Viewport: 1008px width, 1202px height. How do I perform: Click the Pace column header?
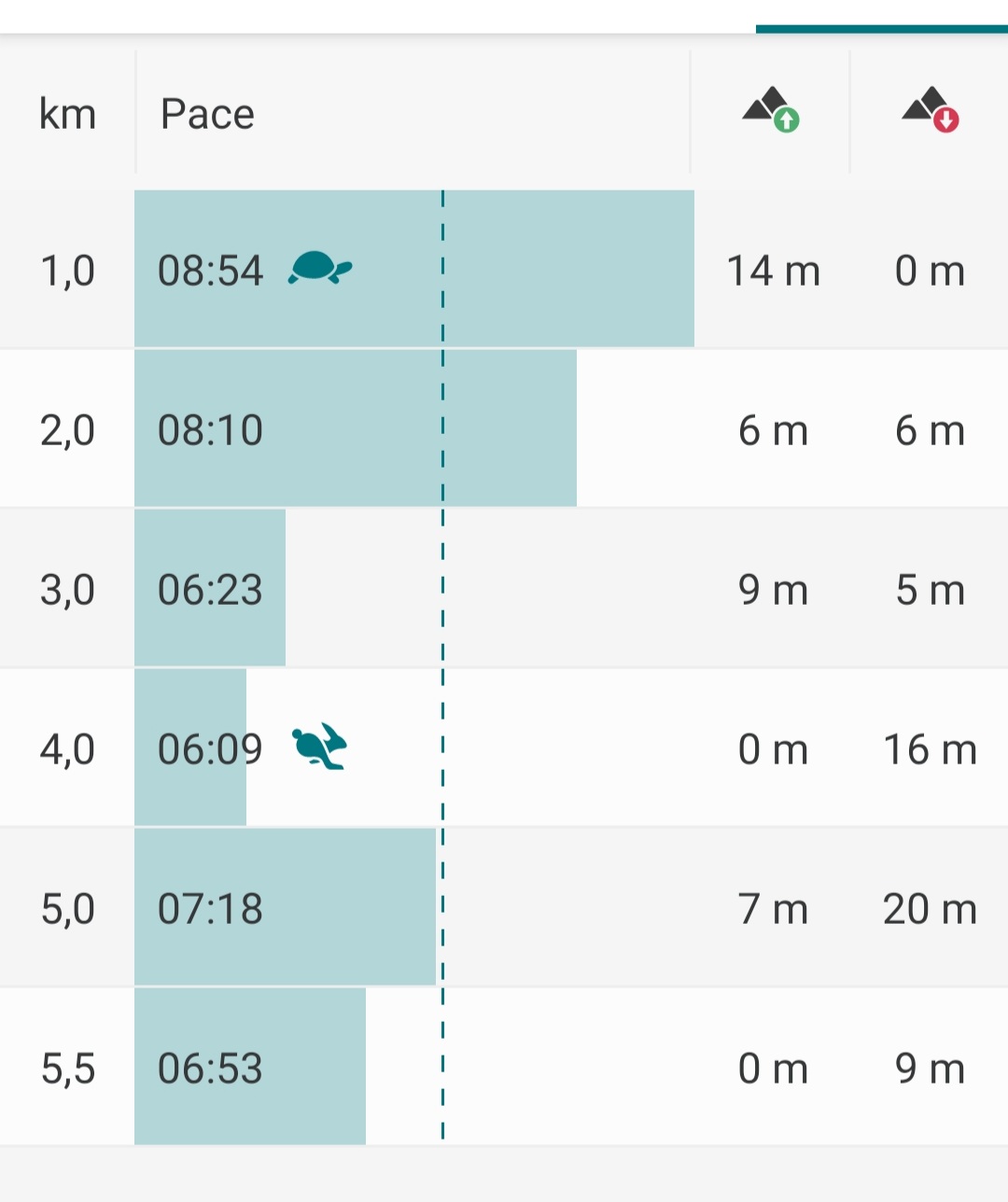click(x=207, y=114)
